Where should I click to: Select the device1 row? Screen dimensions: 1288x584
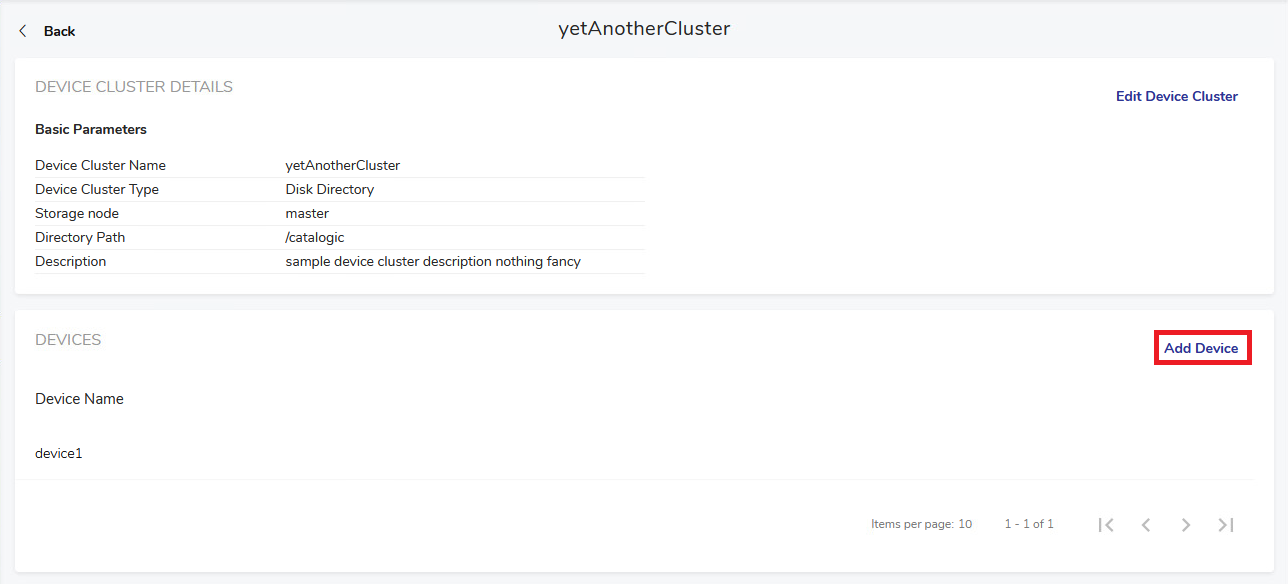coord(59,453)
